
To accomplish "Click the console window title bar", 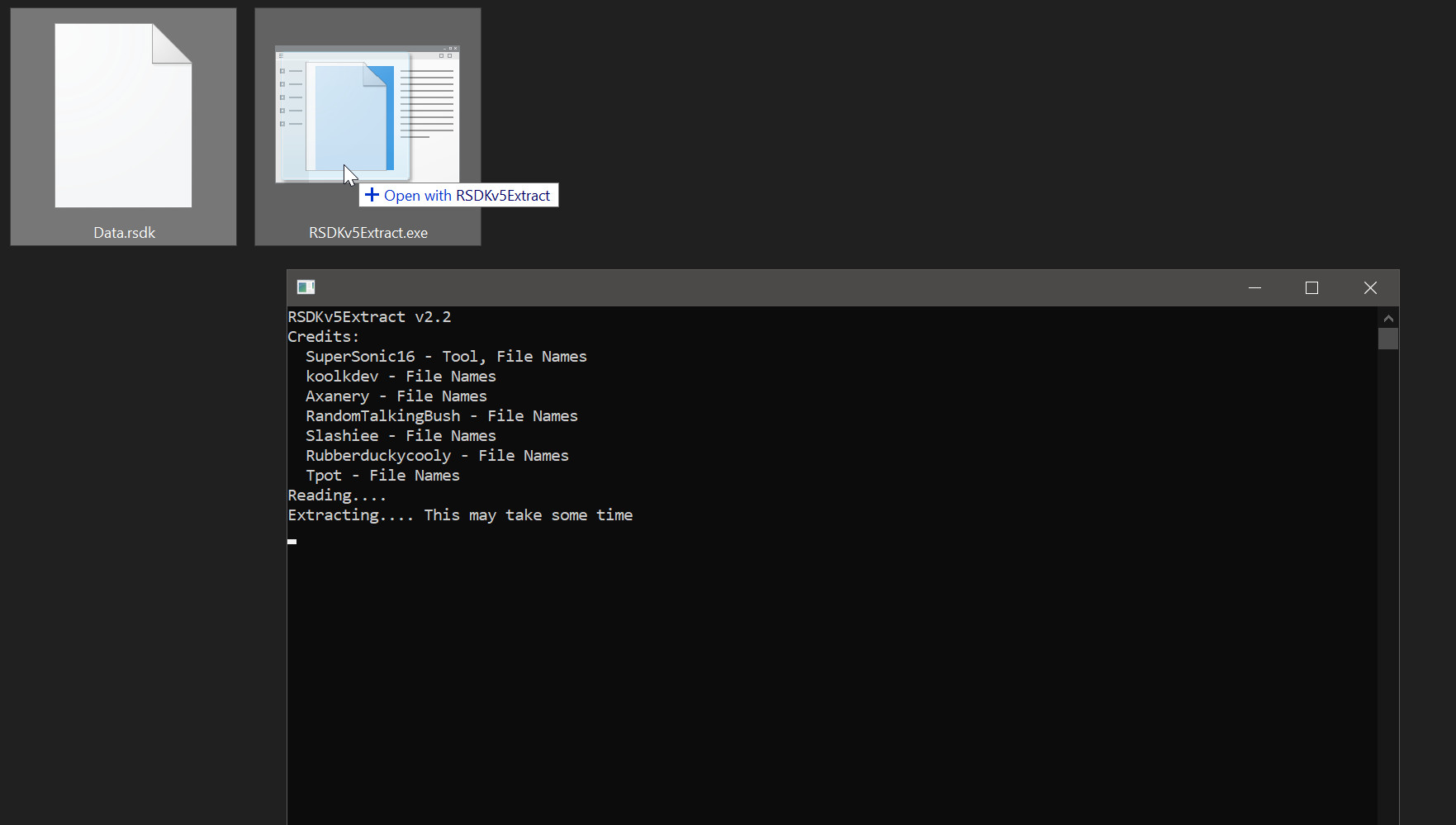I will pos(743,287).
